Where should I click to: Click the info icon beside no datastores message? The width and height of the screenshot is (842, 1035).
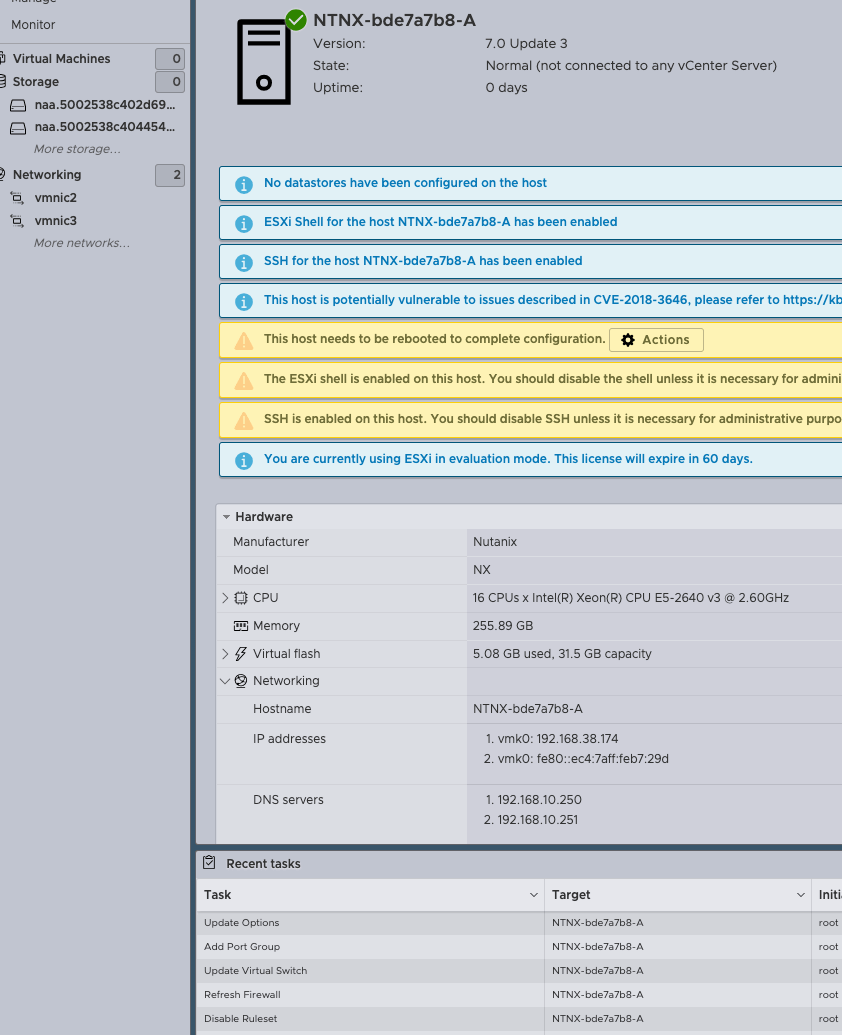coord(243,184)
